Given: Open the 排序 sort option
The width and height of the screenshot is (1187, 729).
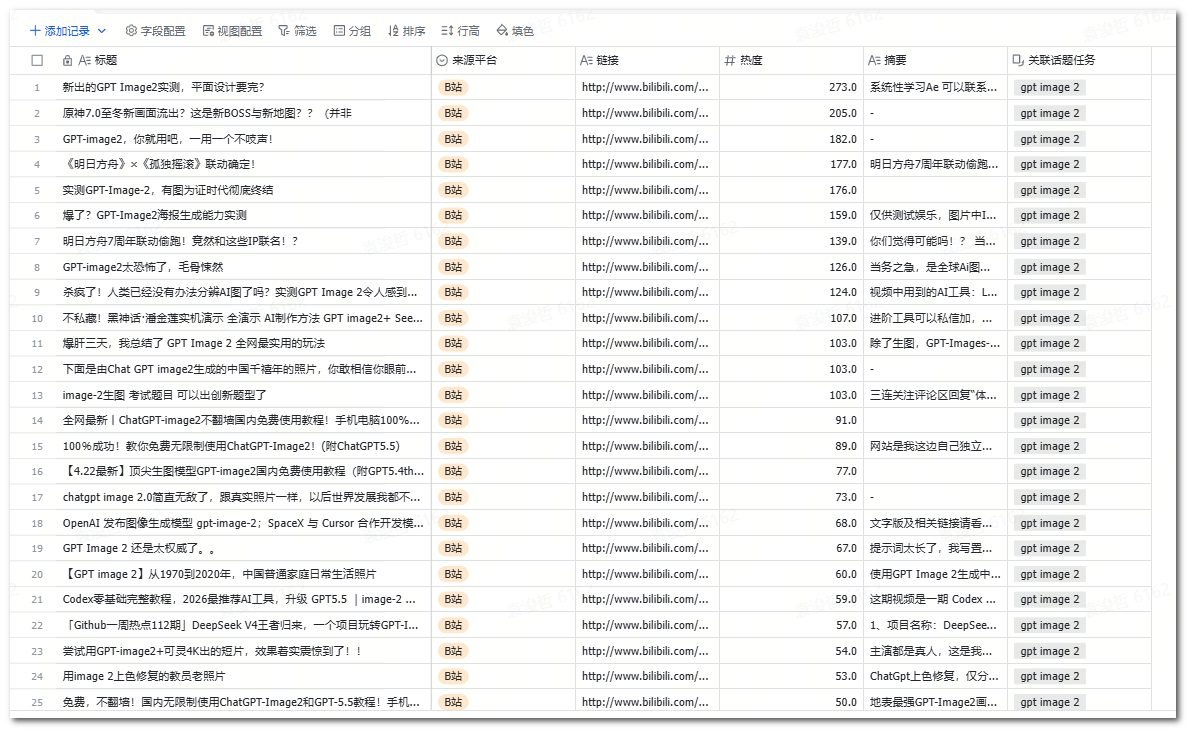Looking at the screenshot, I should 407,31.
